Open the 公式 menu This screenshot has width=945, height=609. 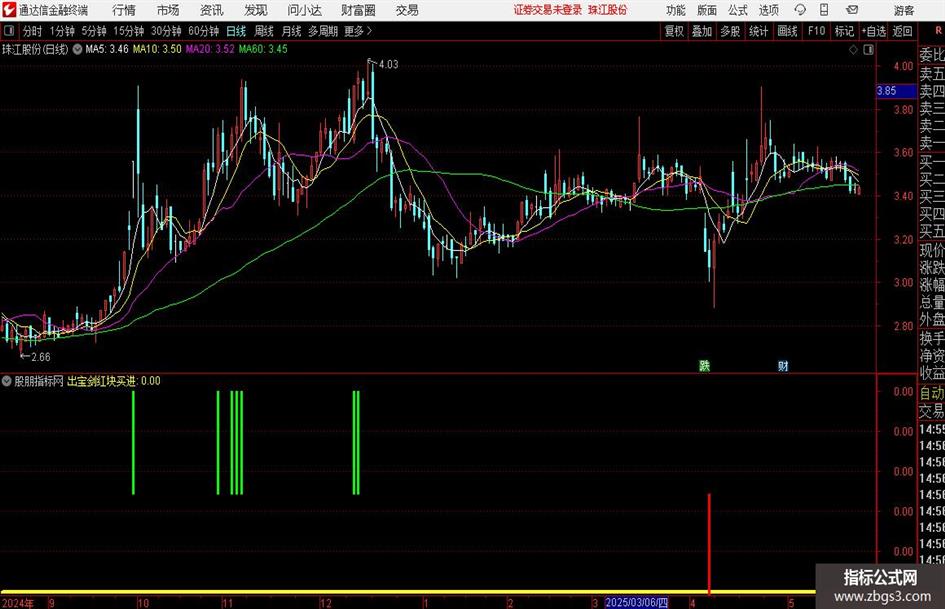tap(738, 10)
